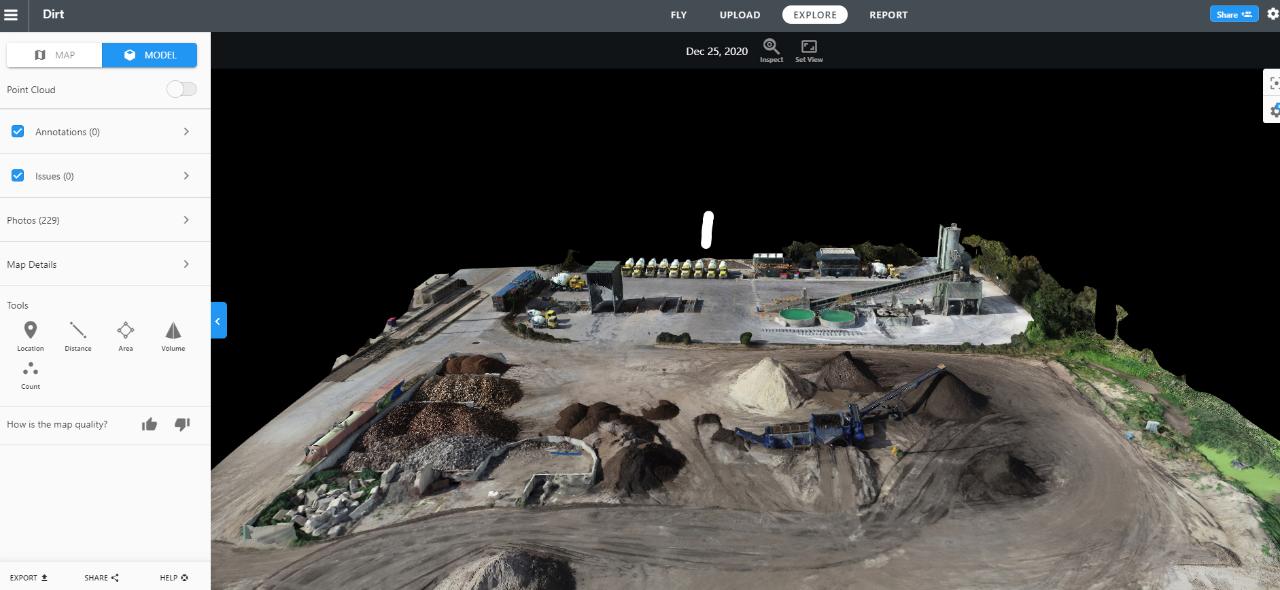Screen dimensions: 1280x590
Task: Activate the Volume tool
Action: 173,331
